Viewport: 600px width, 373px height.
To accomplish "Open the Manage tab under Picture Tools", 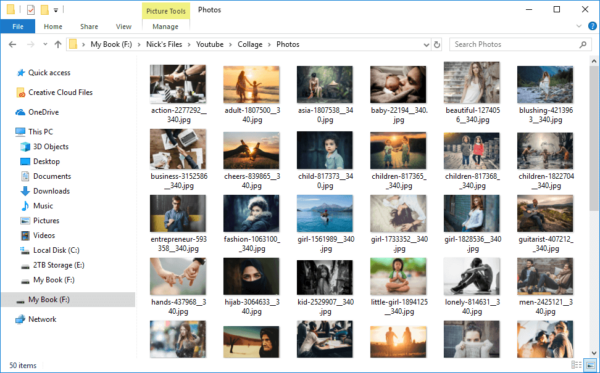I will 165,26.
